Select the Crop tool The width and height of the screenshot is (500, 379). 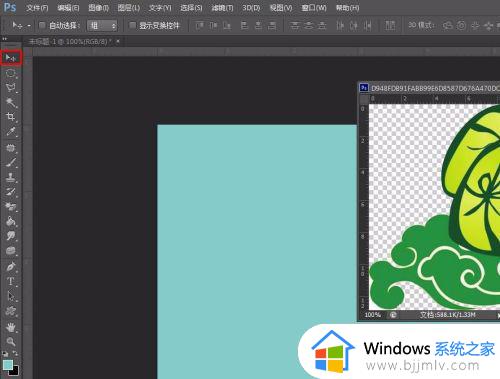tap(11, 117)
